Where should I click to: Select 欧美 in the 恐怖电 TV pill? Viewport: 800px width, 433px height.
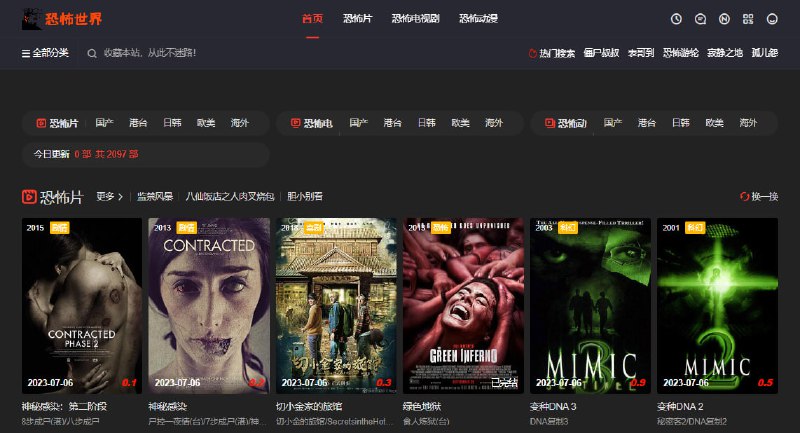point(460,123)
